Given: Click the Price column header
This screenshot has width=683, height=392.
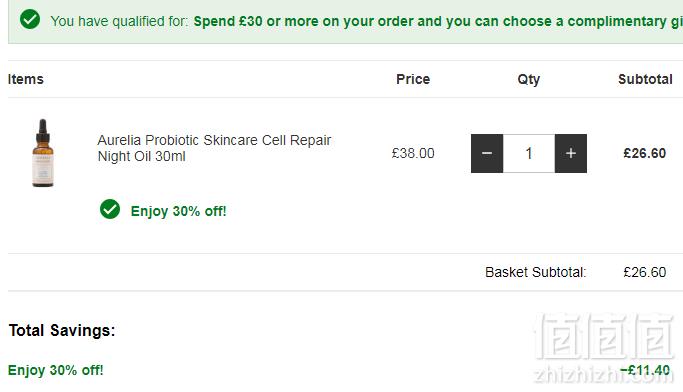Looking at the screenshot, I should pos(413,79).
